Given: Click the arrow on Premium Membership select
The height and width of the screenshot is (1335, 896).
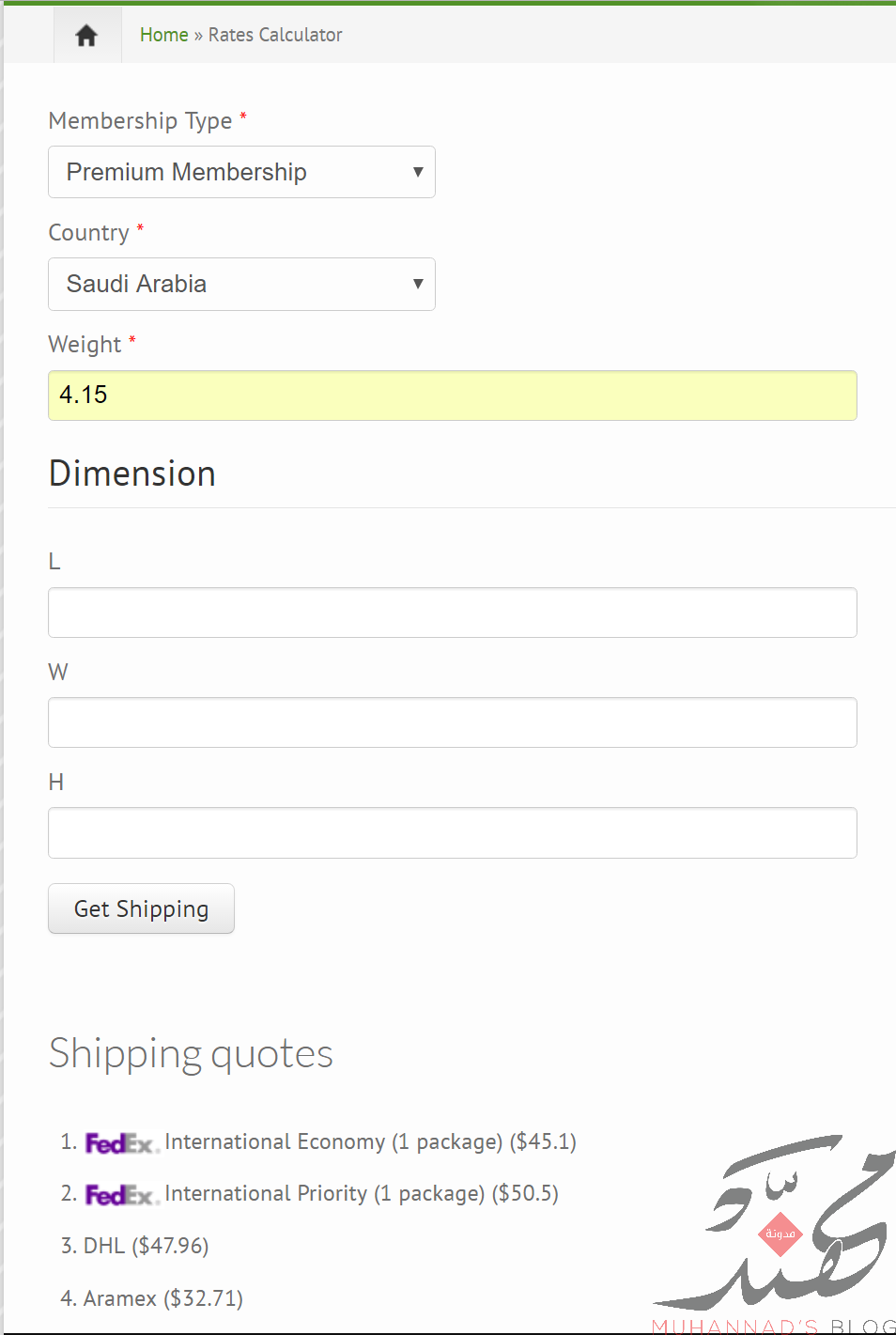Looking at the screenshot, I should pyautogui.click(x=418, y=172).
